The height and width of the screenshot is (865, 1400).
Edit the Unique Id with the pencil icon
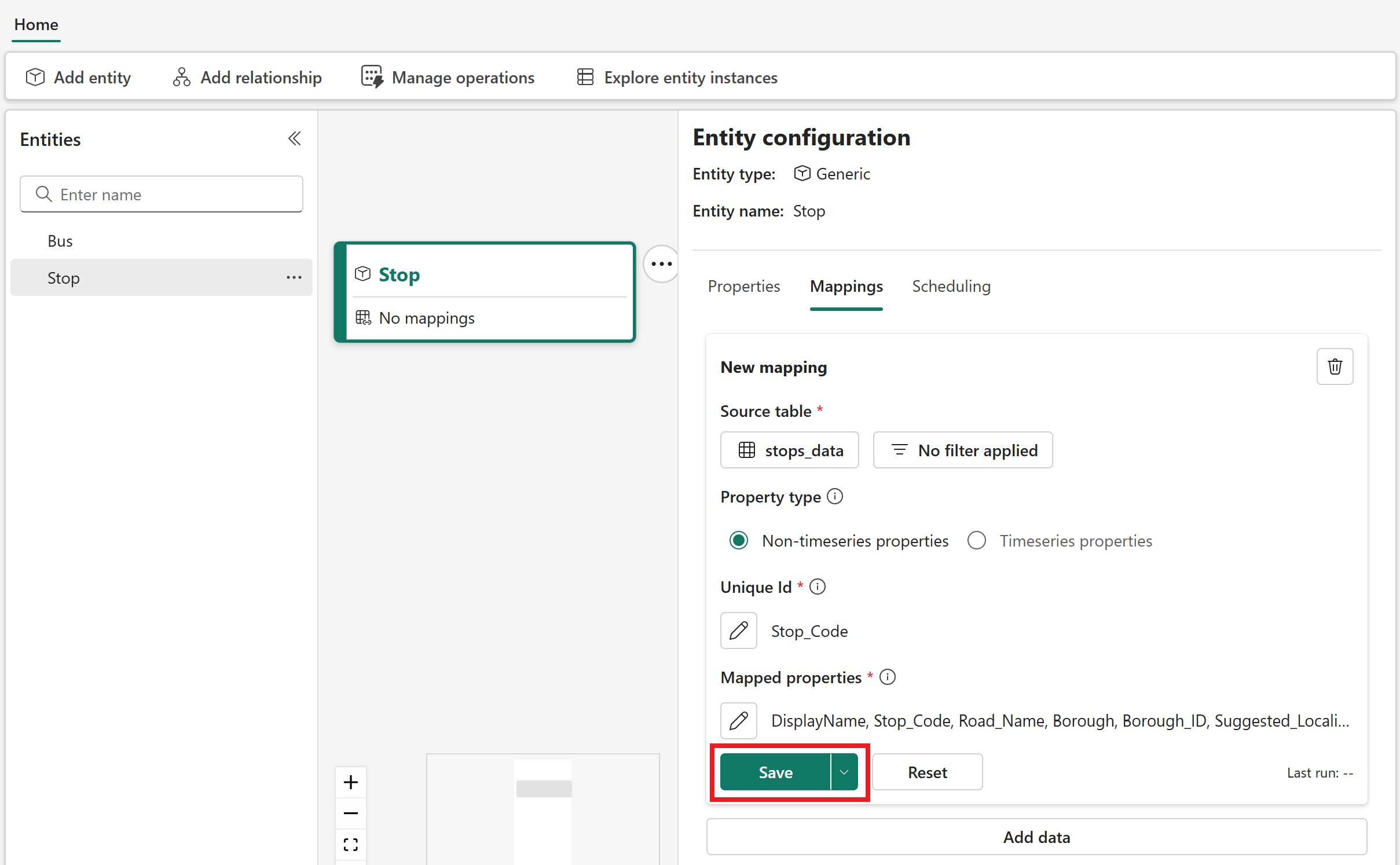coord(738,631)
